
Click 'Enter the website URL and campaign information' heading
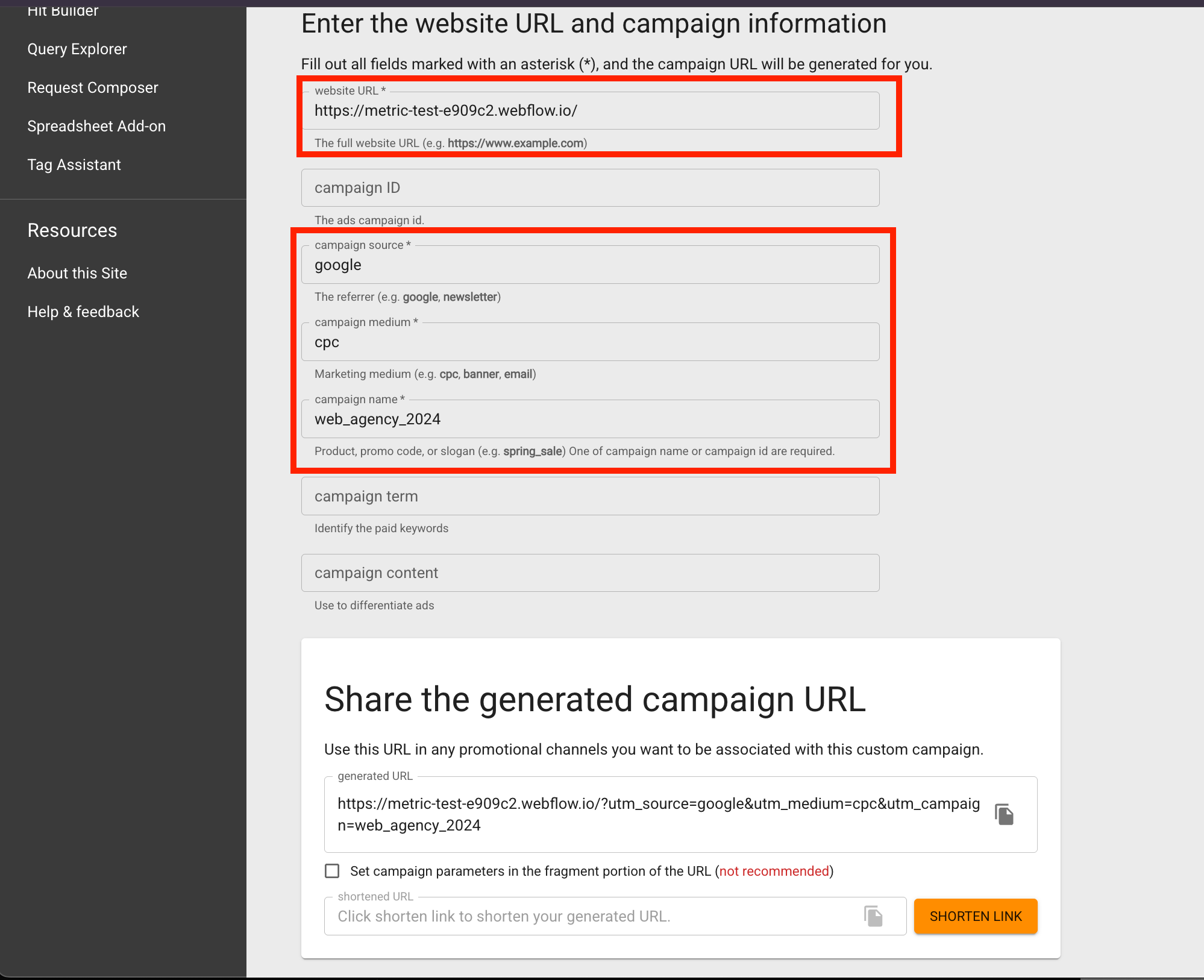click(594, 24)
